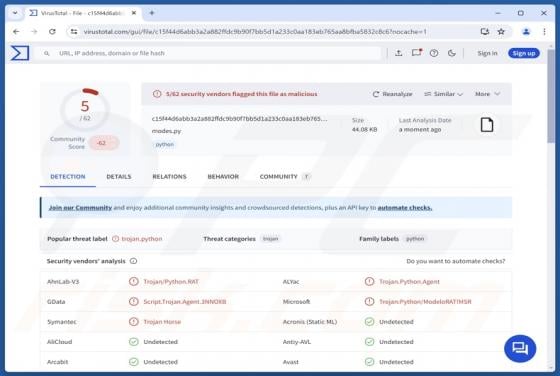Click the trojan.python threat label text
Screen dimensions: 560x376
(142, 239)
